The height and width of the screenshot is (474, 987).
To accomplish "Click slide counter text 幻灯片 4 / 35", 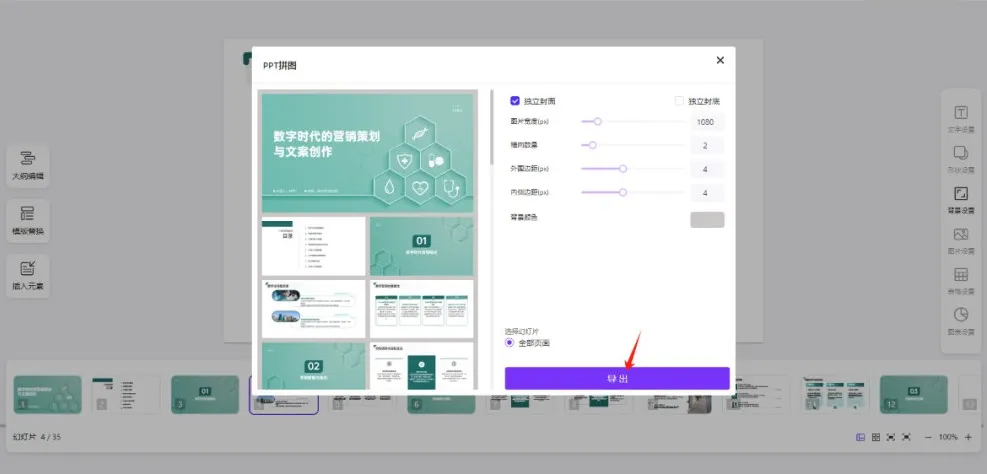I will coord(37,437).
